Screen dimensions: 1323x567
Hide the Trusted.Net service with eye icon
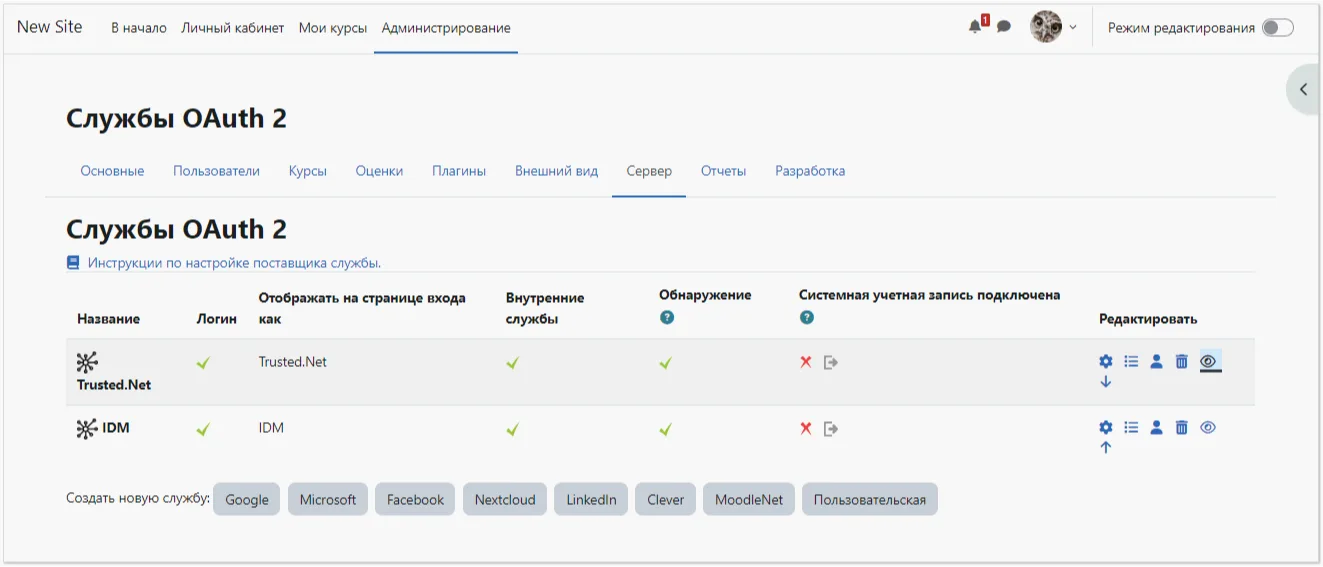point(1210,362)
